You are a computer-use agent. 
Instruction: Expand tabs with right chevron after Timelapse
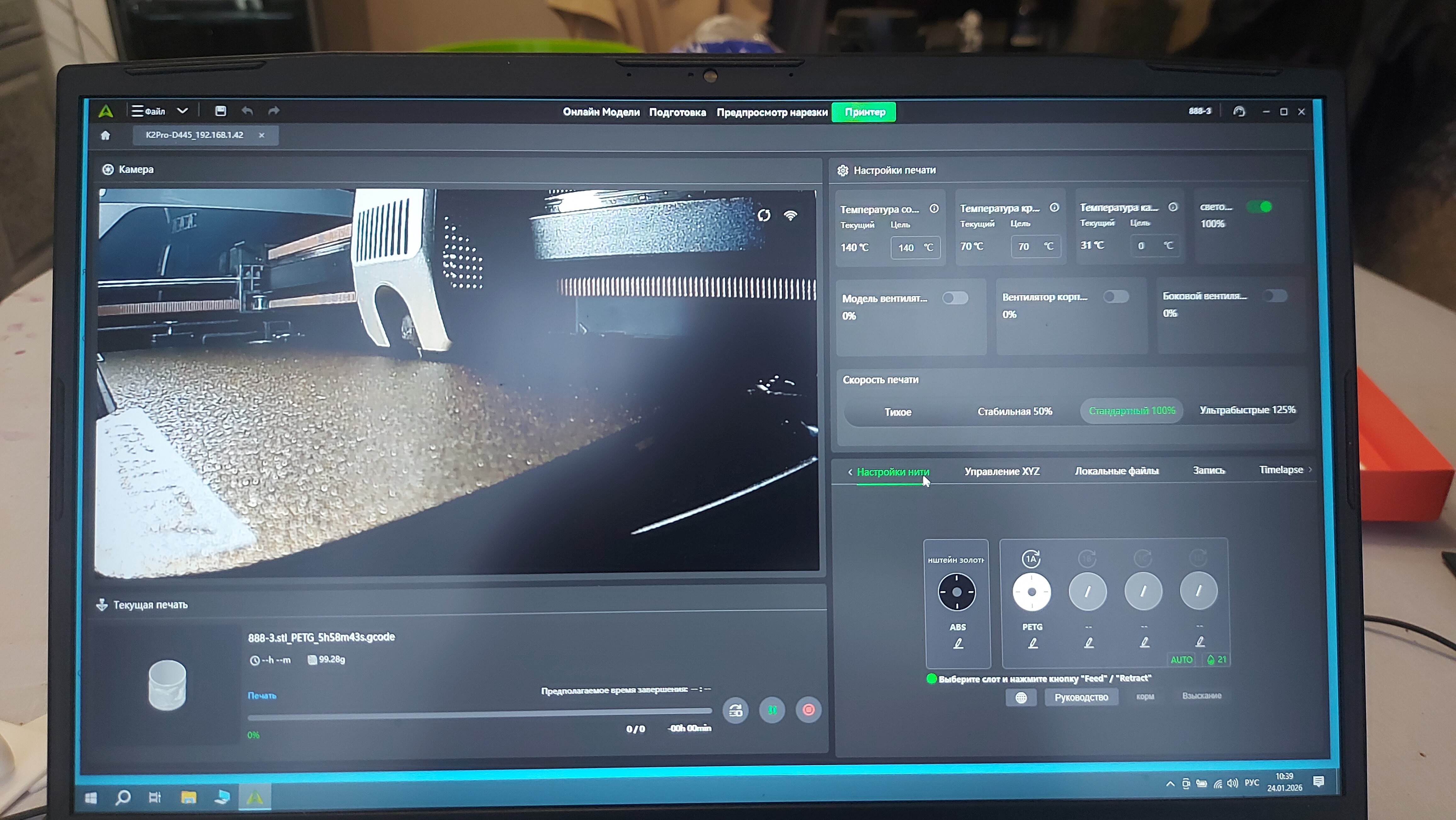pyautogui.click(x=1310, y=470)
